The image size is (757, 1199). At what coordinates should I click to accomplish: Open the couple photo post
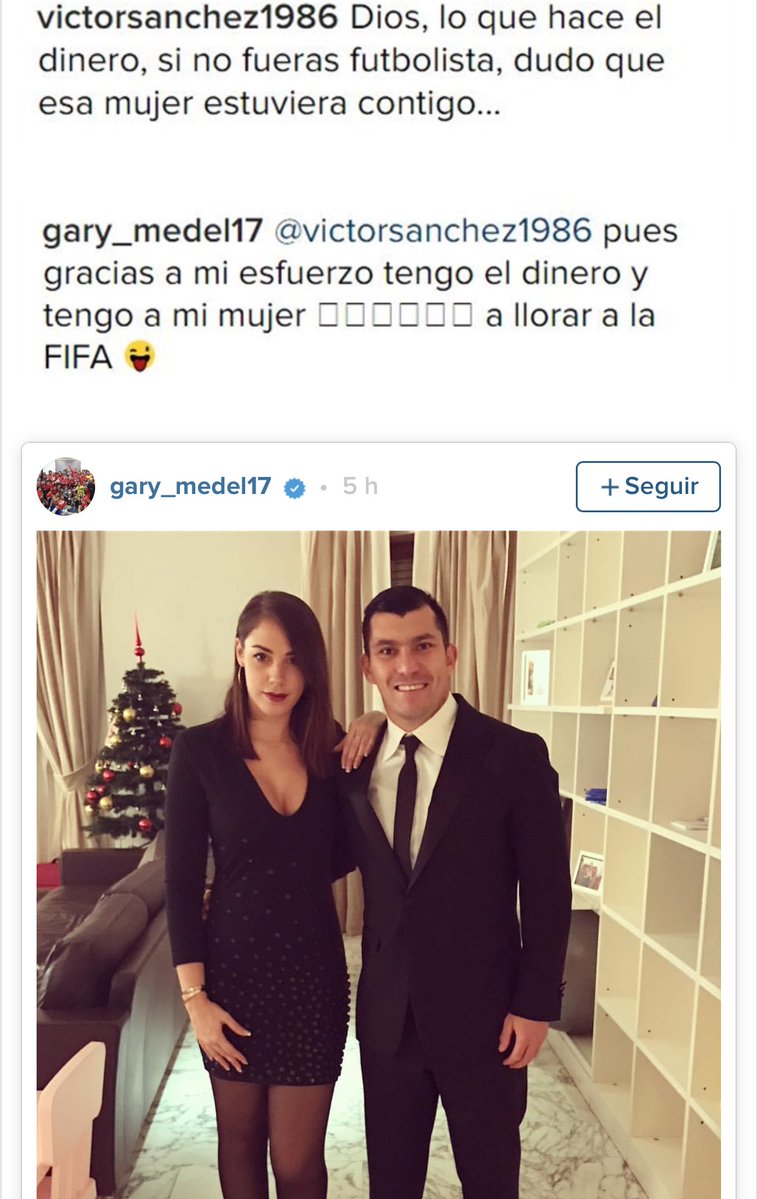(x=378, y=864)
